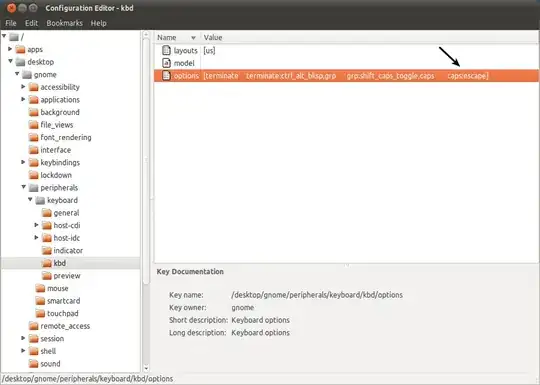
Task: Click the sound folder icon
Action: click(x=33, y=364)
